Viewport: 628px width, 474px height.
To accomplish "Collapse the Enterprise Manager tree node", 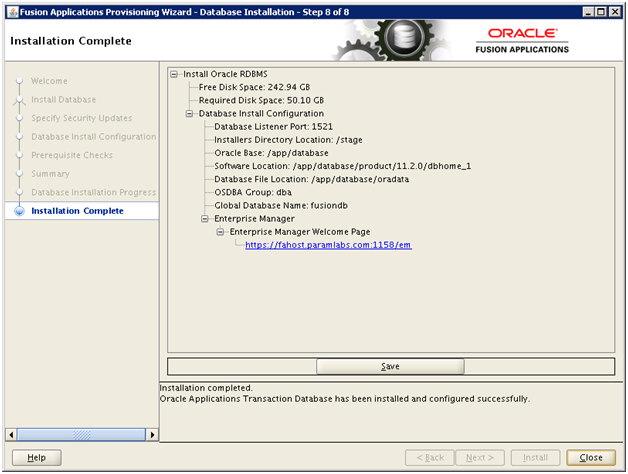I will (x=205, y=219).
